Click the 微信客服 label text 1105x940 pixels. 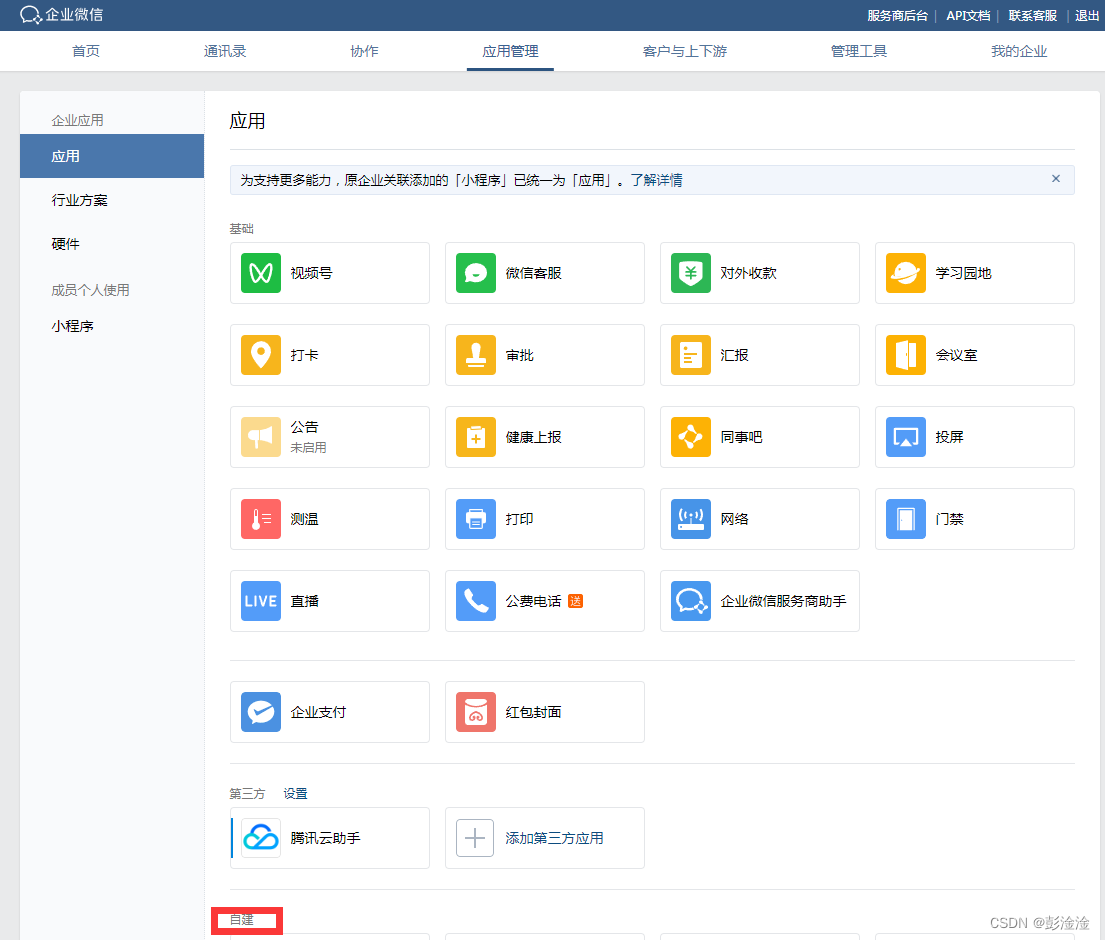533,273
